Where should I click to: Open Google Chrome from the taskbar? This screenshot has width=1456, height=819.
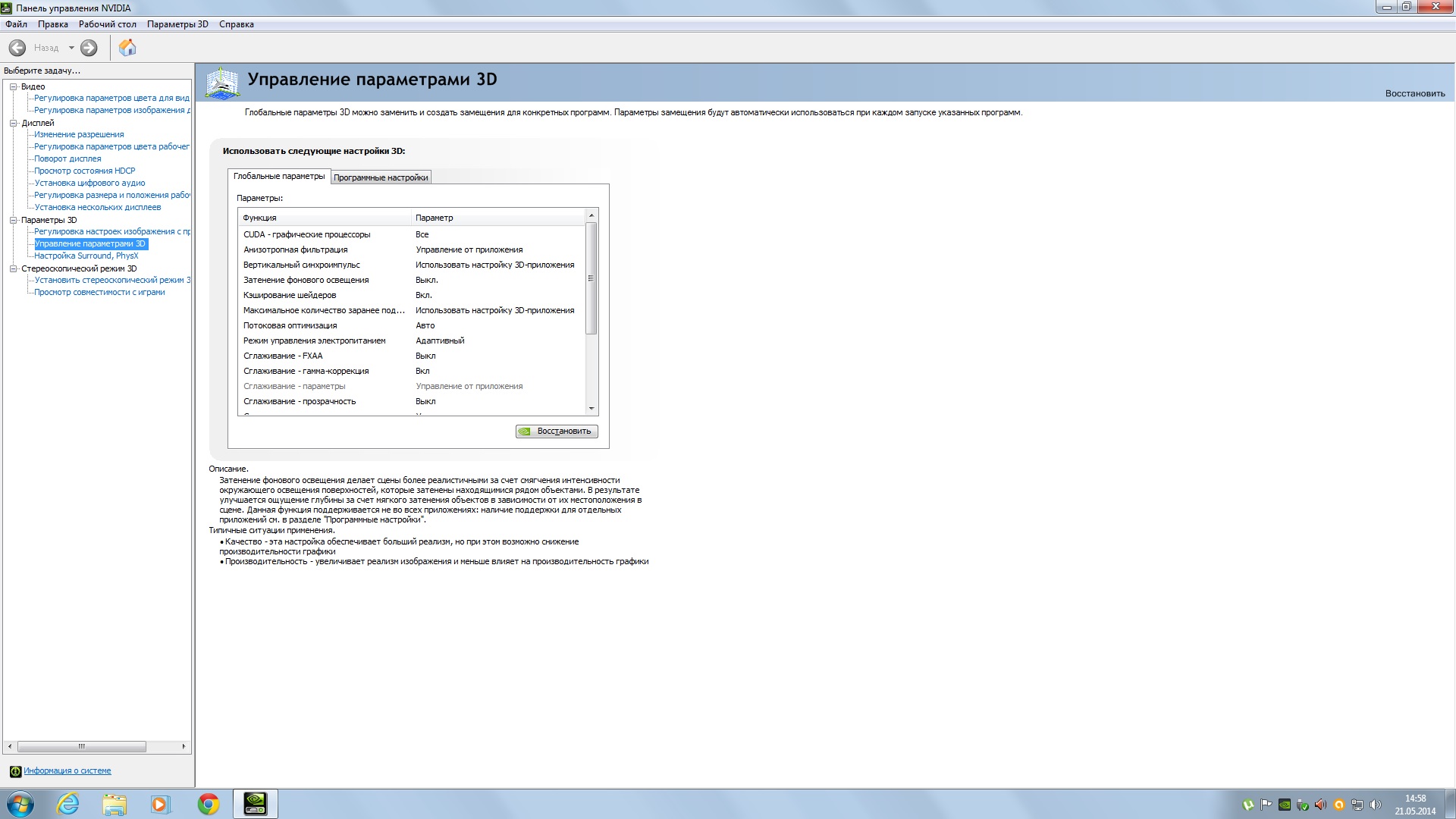[x=208, y=804]
